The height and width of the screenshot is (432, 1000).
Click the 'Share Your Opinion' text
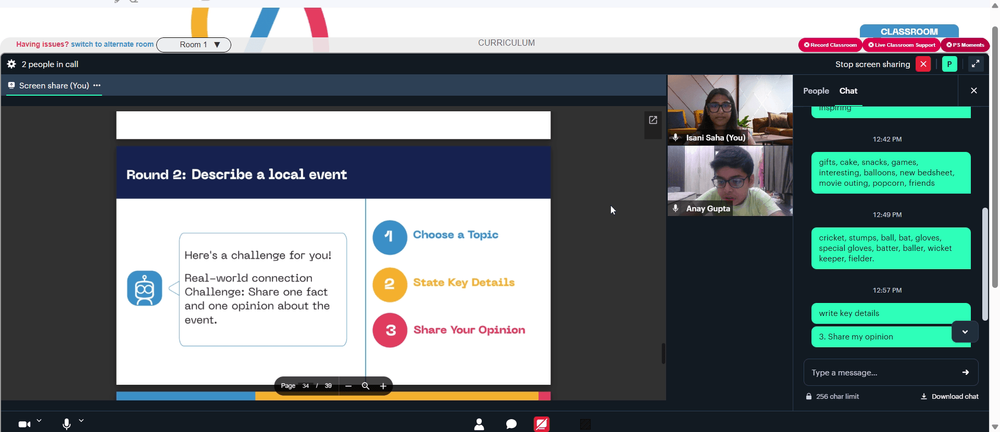coord(469,330)
